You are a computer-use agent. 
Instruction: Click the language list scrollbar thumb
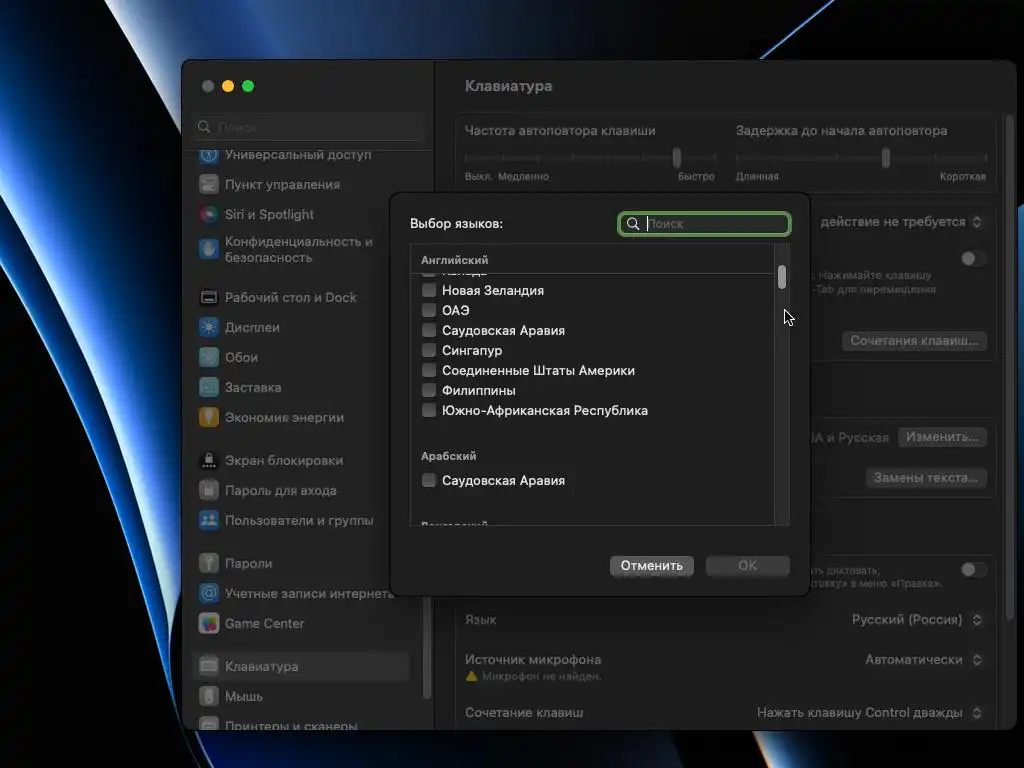point(782,277)
